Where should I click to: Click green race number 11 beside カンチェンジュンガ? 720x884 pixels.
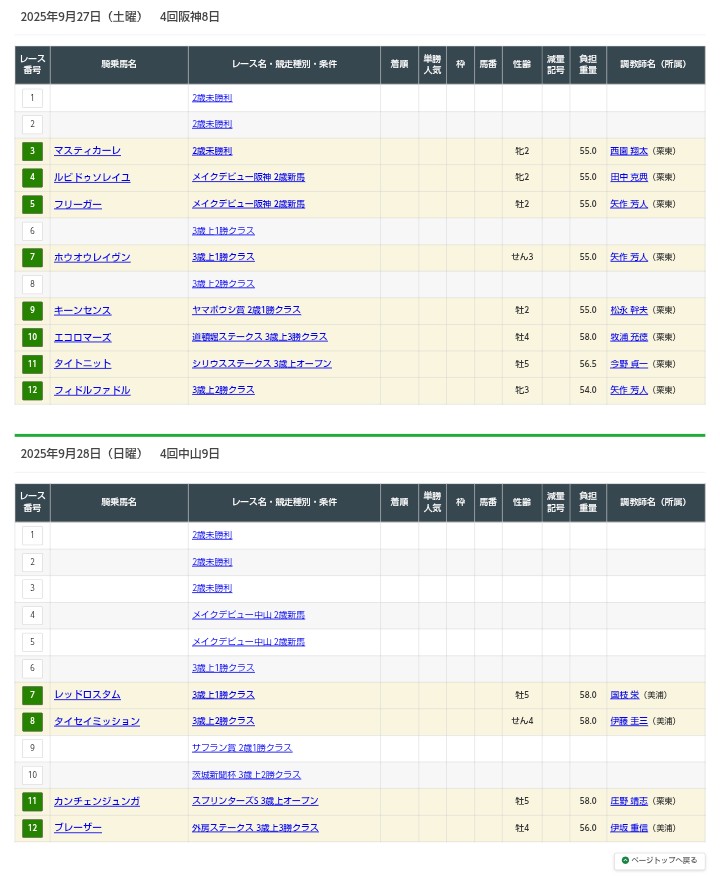[32, 801]
